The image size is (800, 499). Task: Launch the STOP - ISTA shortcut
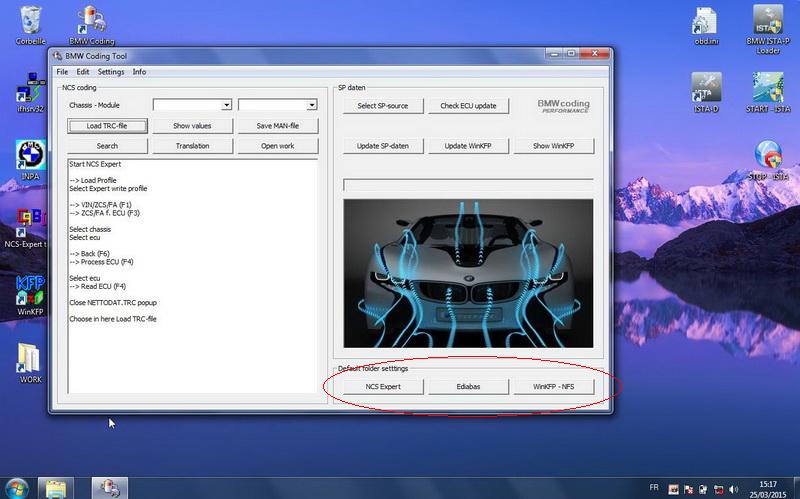tap(768, 160)
